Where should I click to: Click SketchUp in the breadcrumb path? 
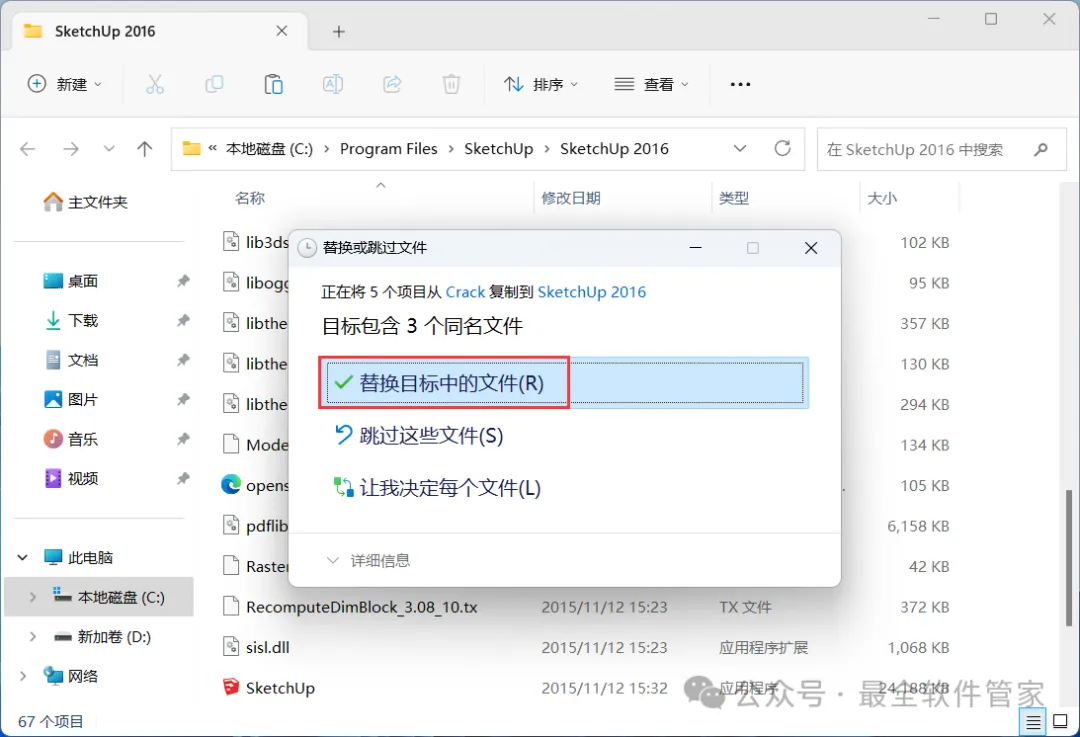pyautogui.click(x=499, y=149)
